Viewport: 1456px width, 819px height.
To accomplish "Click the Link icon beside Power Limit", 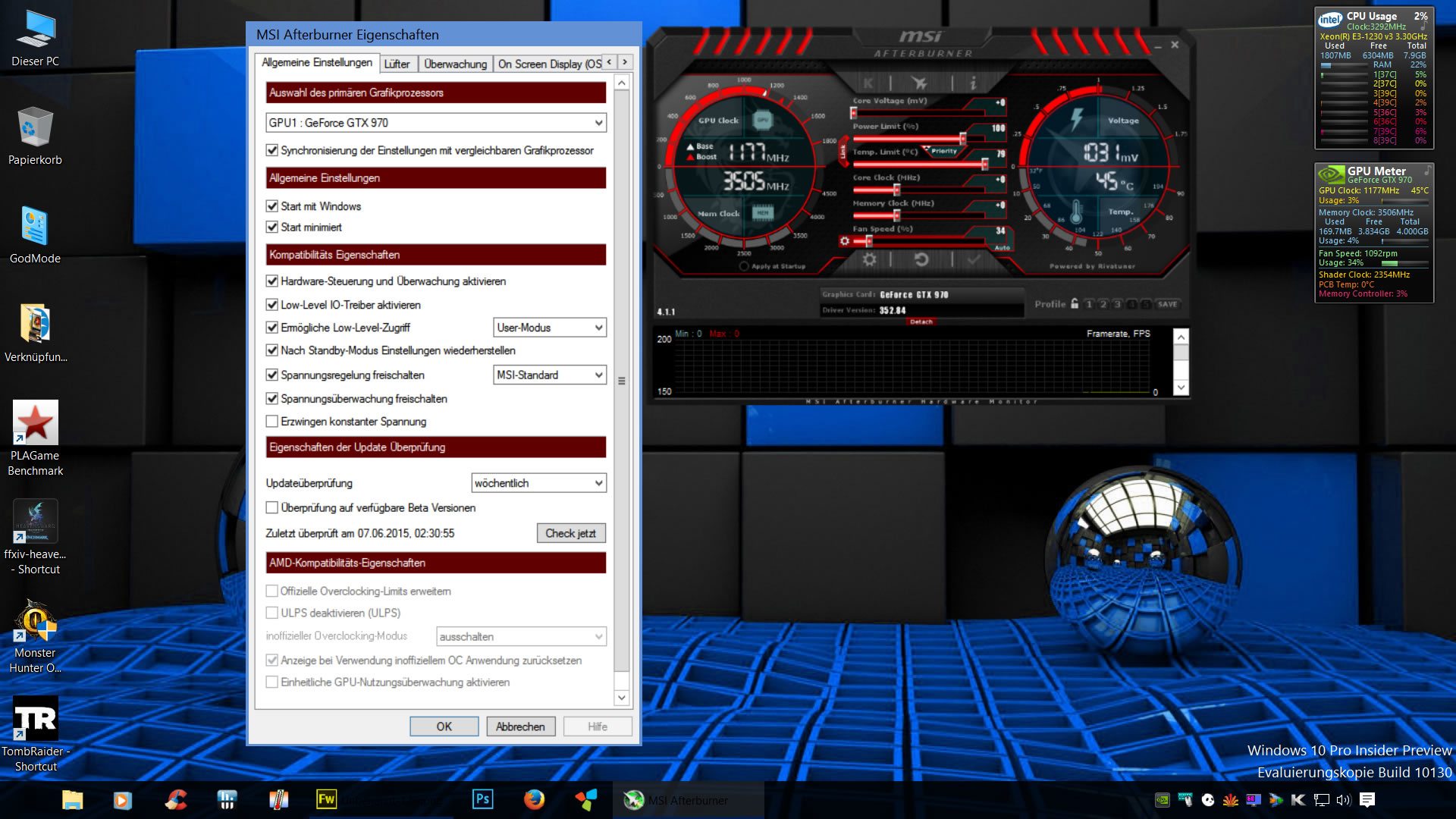I will 843,152.
